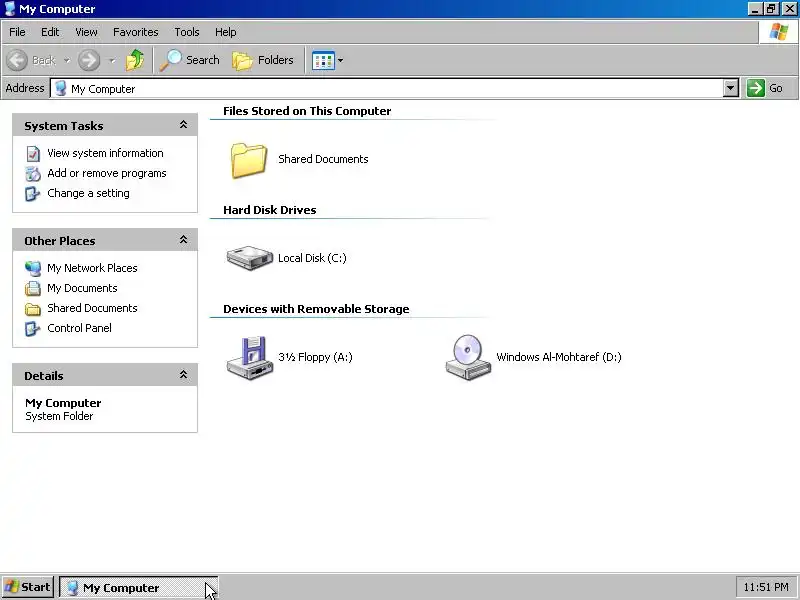Select the large Shared Documents folder icon
800x600 pixels.
pyautogui.click(x=248, y=160)
